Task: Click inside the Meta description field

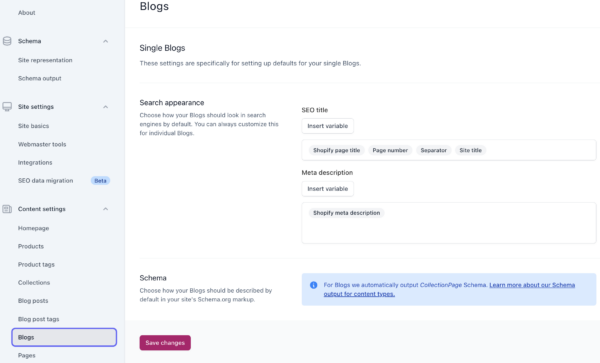Action: tap(449, 223)
